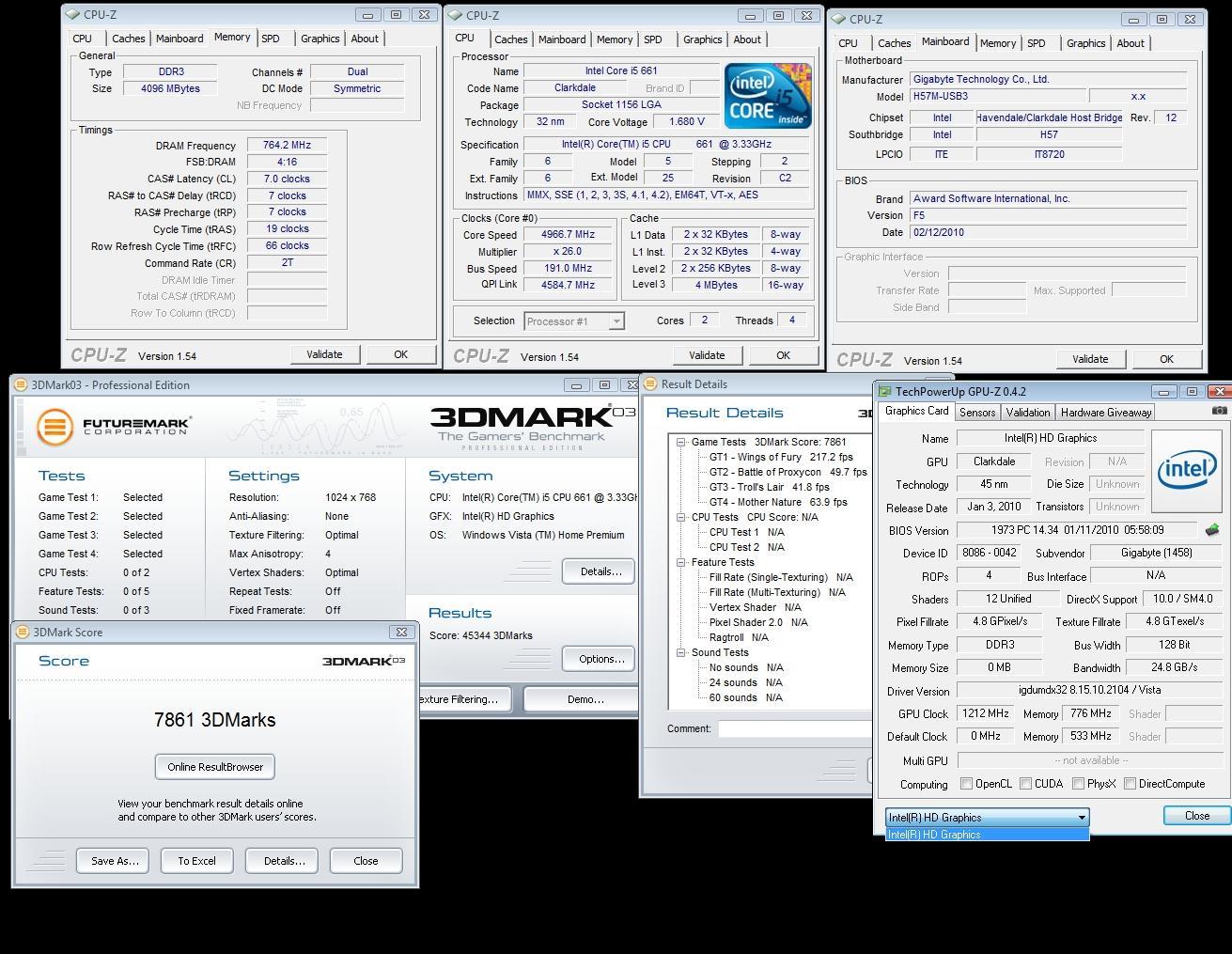1232x954 pixels.
Task: Click Details... in the 3DMark Score dialog
Action: pos(284,861)
